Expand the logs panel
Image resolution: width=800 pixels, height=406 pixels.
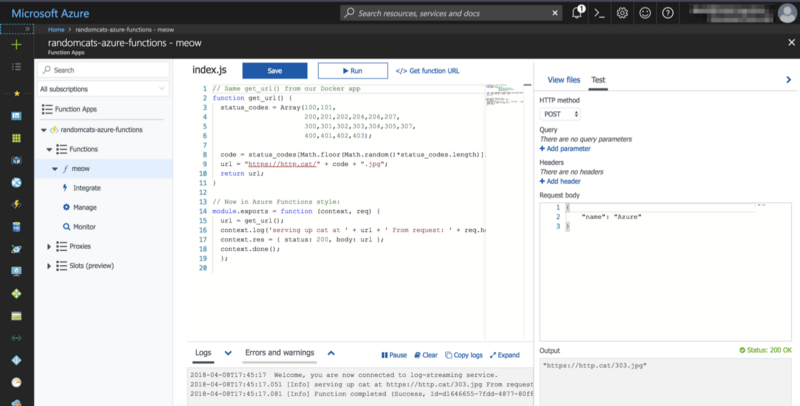pyautogui.click(x=505, y=355)
